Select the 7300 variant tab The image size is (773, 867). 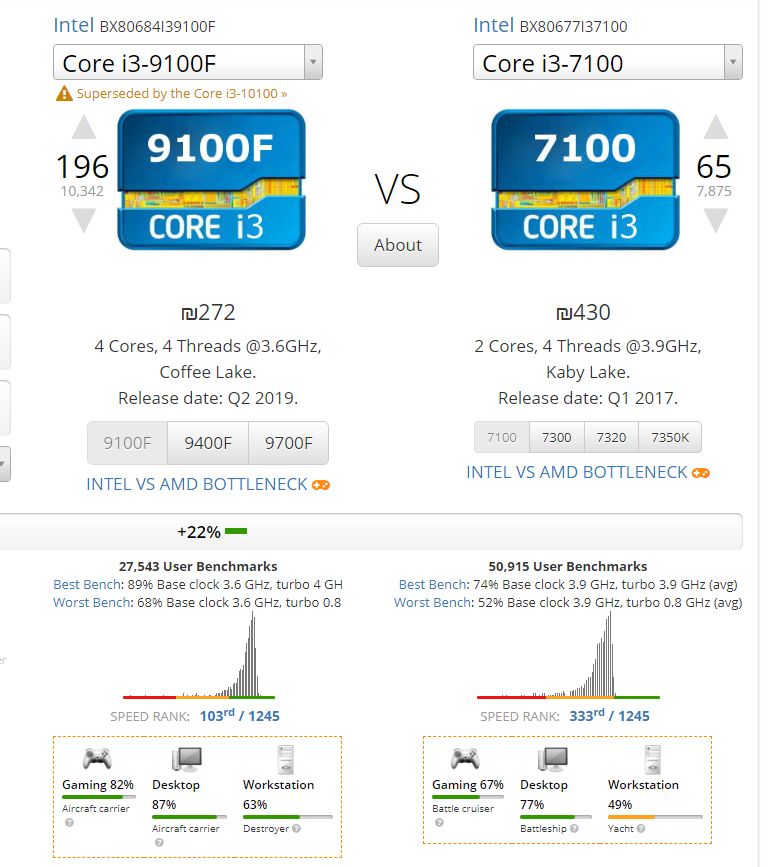(x=556, y=437)
